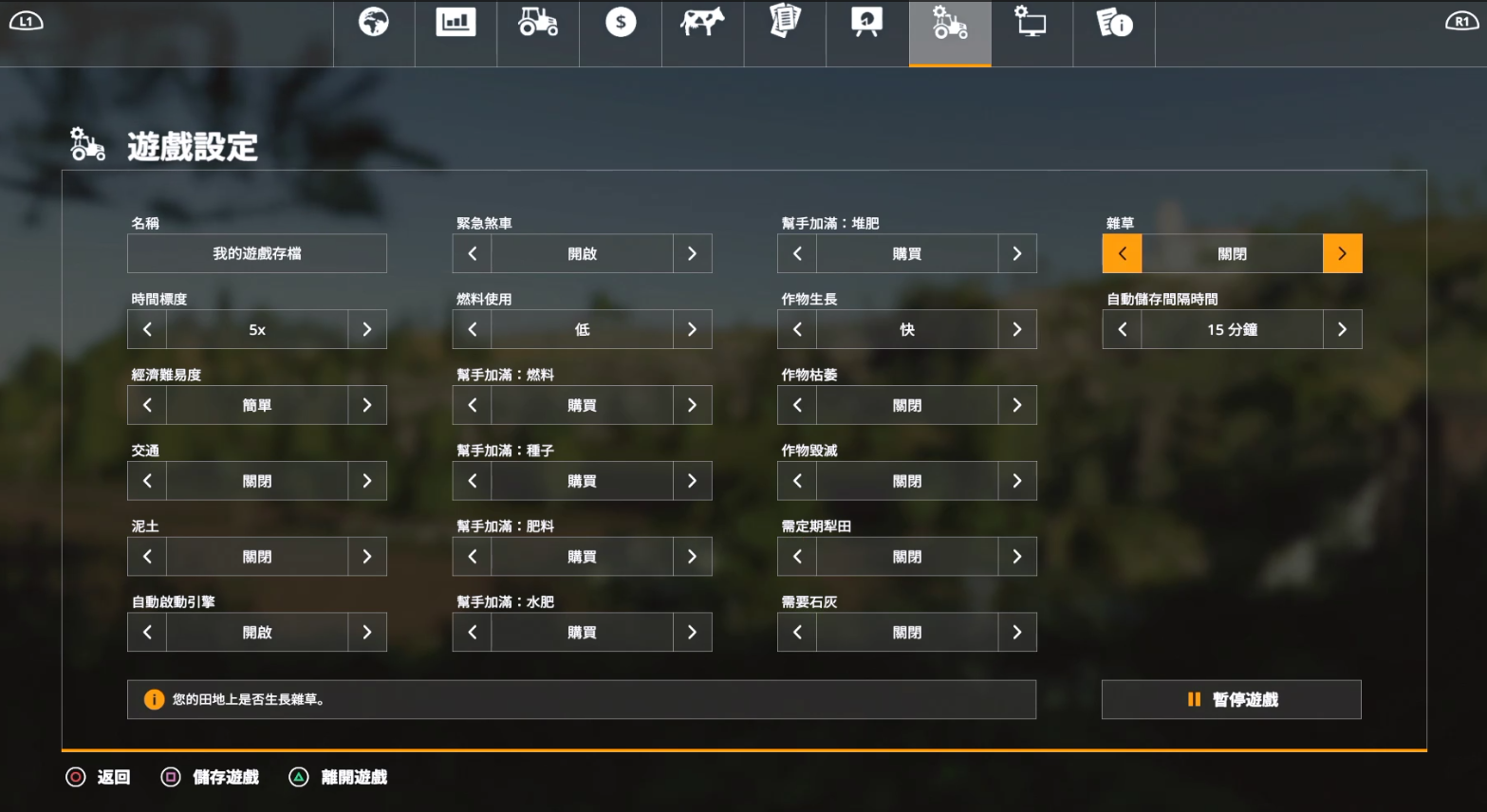The image size is (1487, 812).
Task: Toggle 自動啟動引擎 with left arrow
Action: [x=147, y=632]
